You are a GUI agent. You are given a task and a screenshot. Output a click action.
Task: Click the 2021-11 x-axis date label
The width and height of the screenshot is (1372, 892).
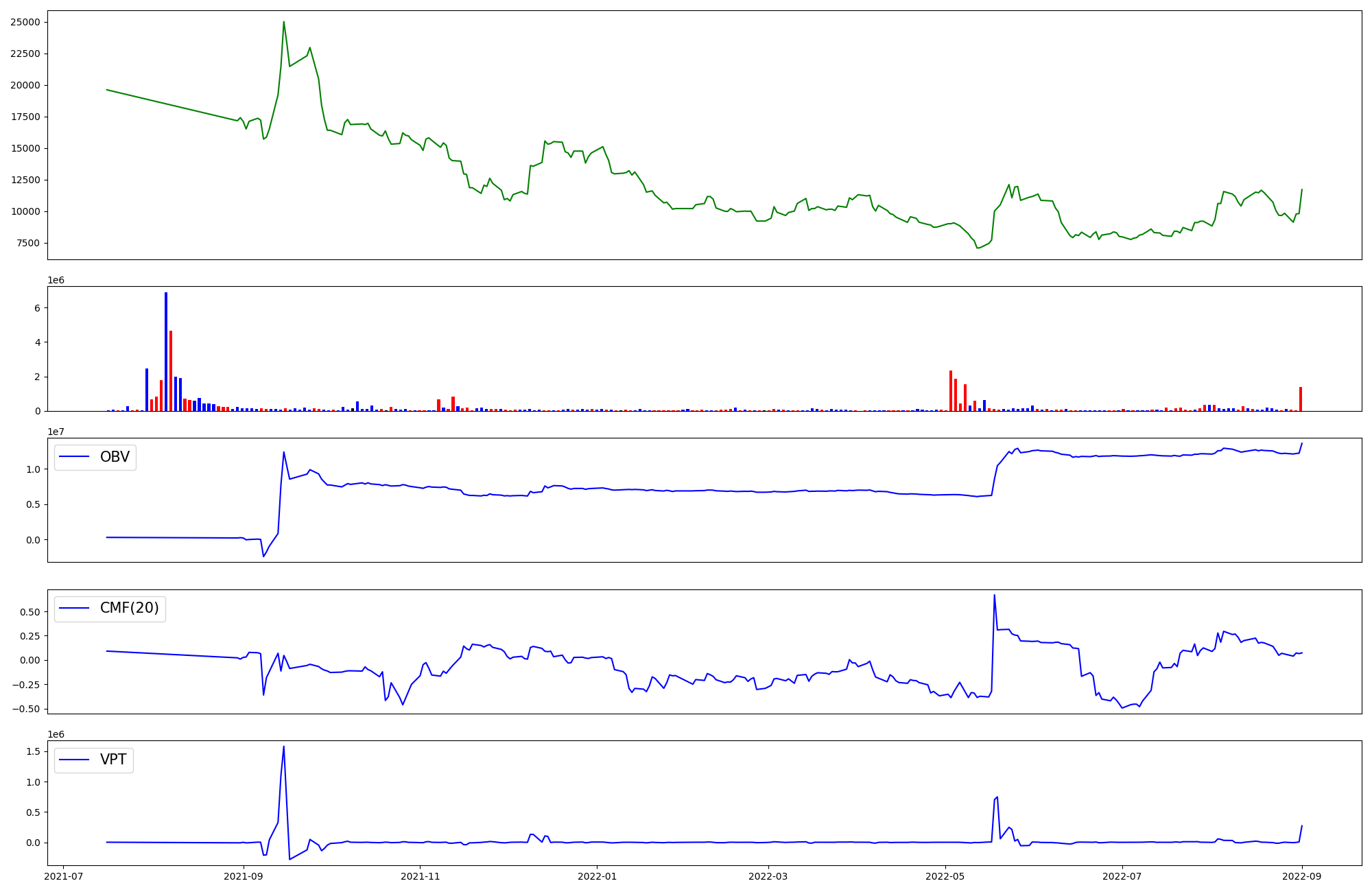pyautogui.click(x=420, y=876)
